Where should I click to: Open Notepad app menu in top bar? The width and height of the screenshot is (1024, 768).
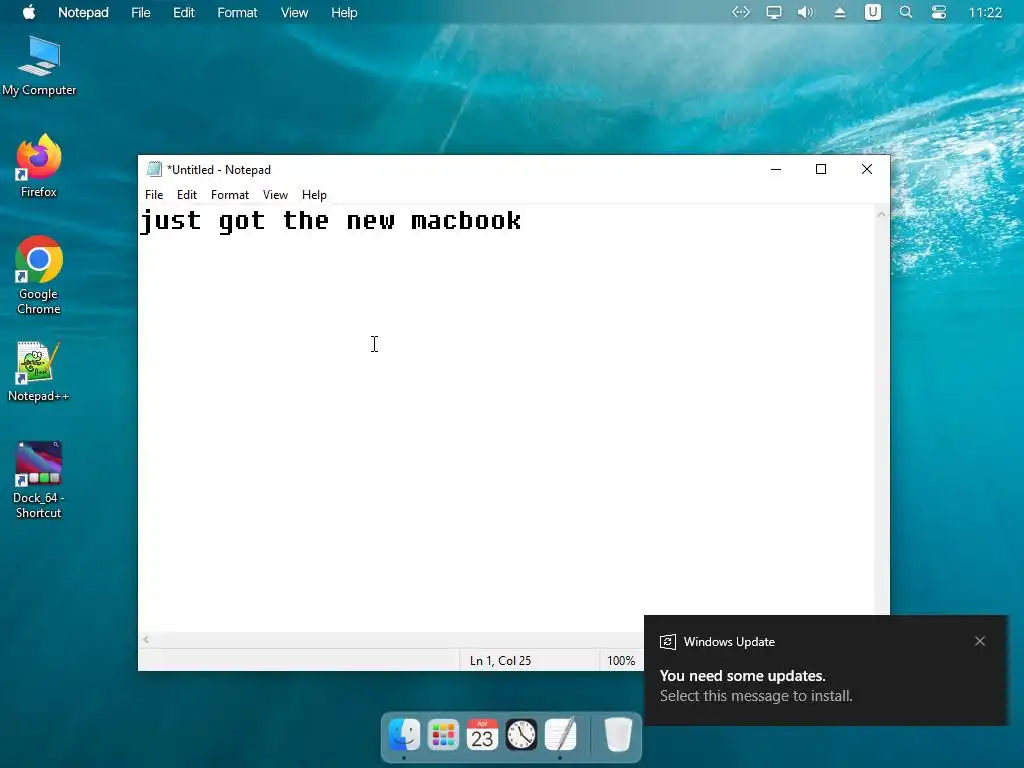coord(83,12)
